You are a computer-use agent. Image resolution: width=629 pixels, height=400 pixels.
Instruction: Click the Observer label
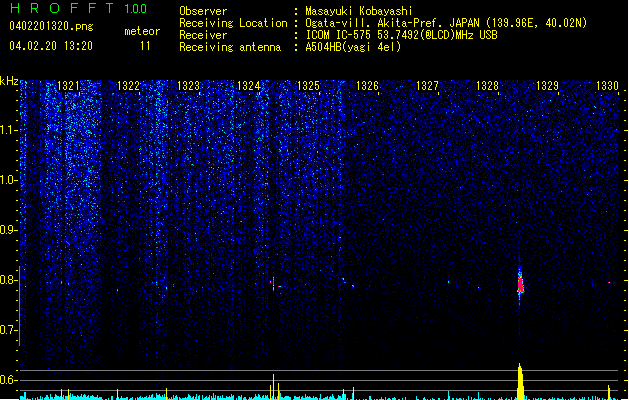tap(203, 11)
